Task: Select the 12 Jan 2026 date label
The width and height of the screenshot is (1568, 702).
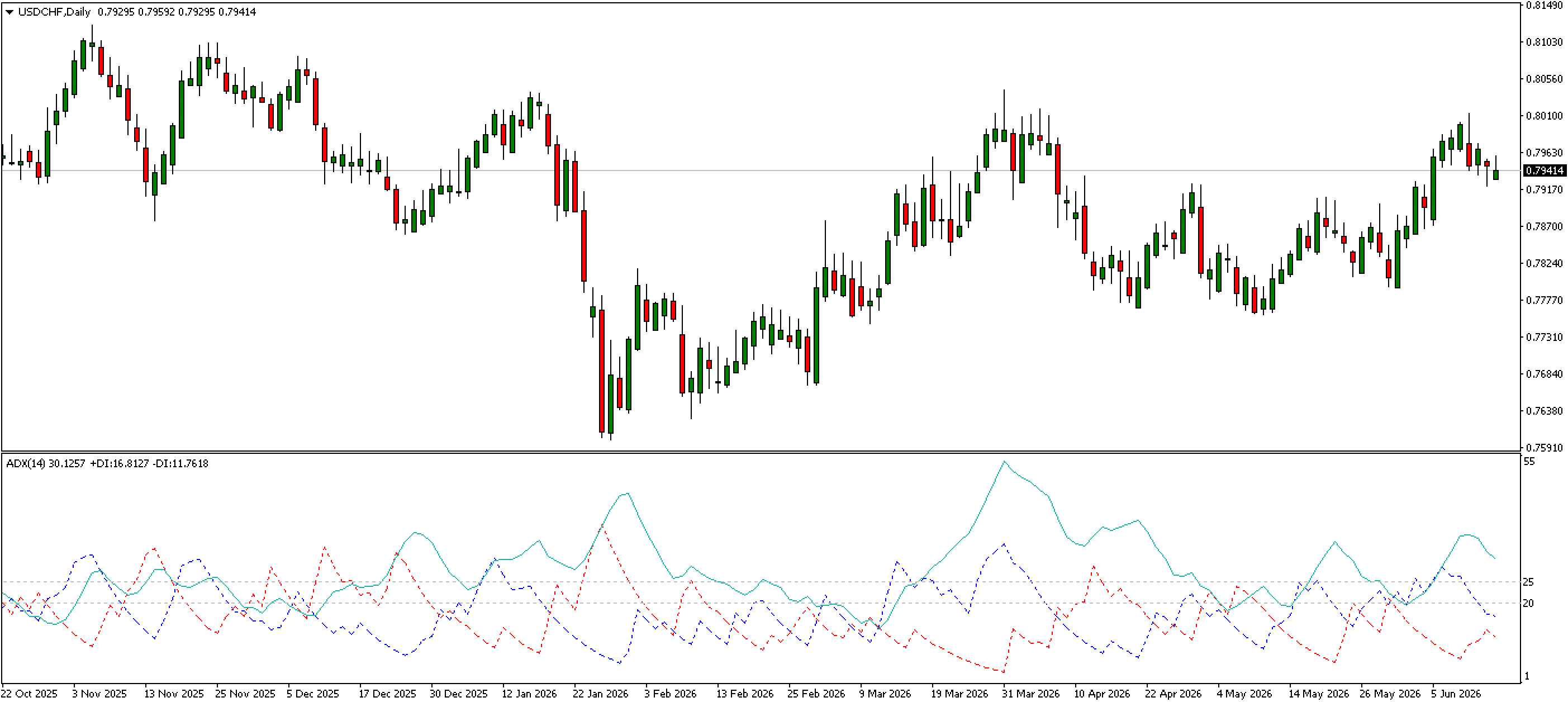Action: 529,694
